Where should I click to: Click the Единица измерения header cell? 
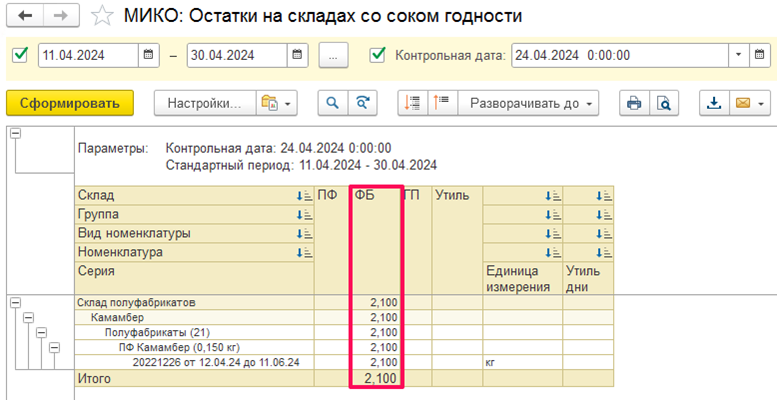point(523,279)
